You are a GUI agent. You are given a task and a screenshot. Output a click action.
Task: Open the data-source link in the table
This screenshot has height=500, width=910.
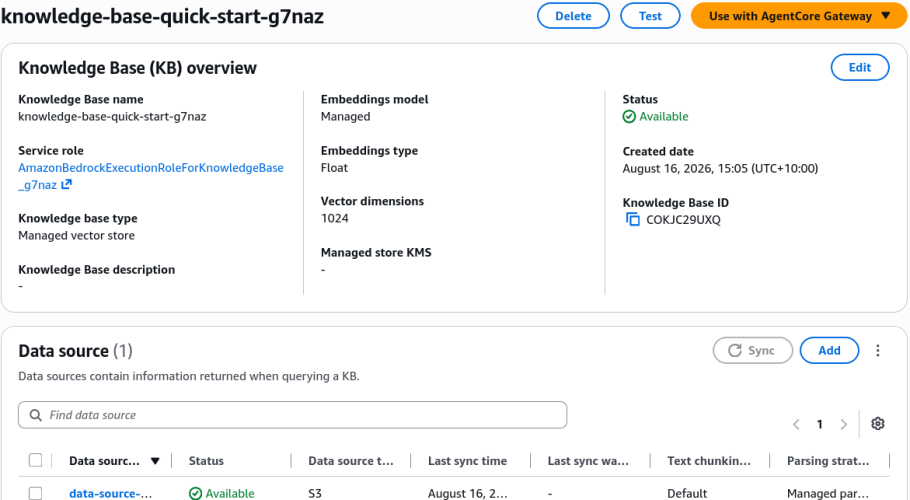(x=110, y=493)
